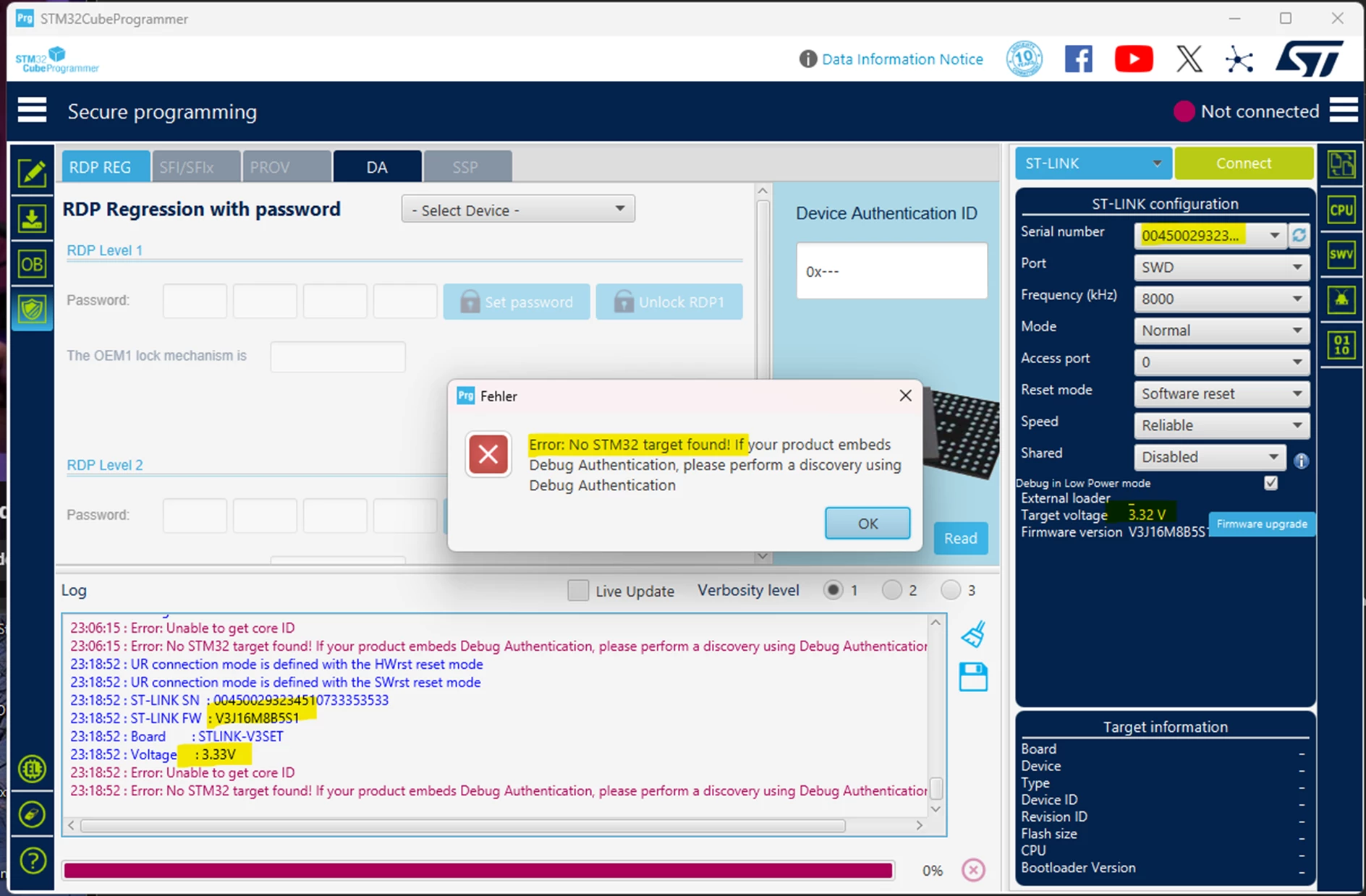Click the 10 years anniversary badge
The height and width of the screenshot is (896, 1366).
click(x=1024, y=59)
